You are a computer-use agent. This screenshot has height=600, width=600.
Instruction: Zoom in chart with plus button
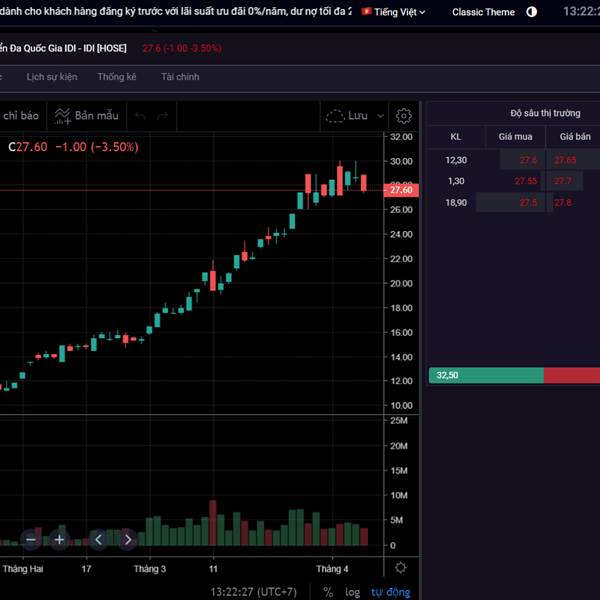pyautogui.click(x=59, y=540)
